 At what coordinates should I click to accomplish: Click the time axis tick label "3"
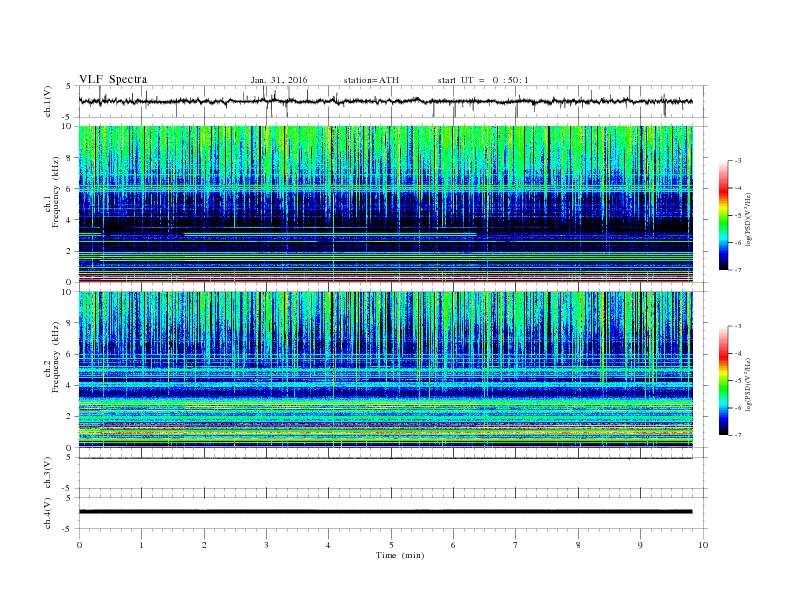point(266,545)
